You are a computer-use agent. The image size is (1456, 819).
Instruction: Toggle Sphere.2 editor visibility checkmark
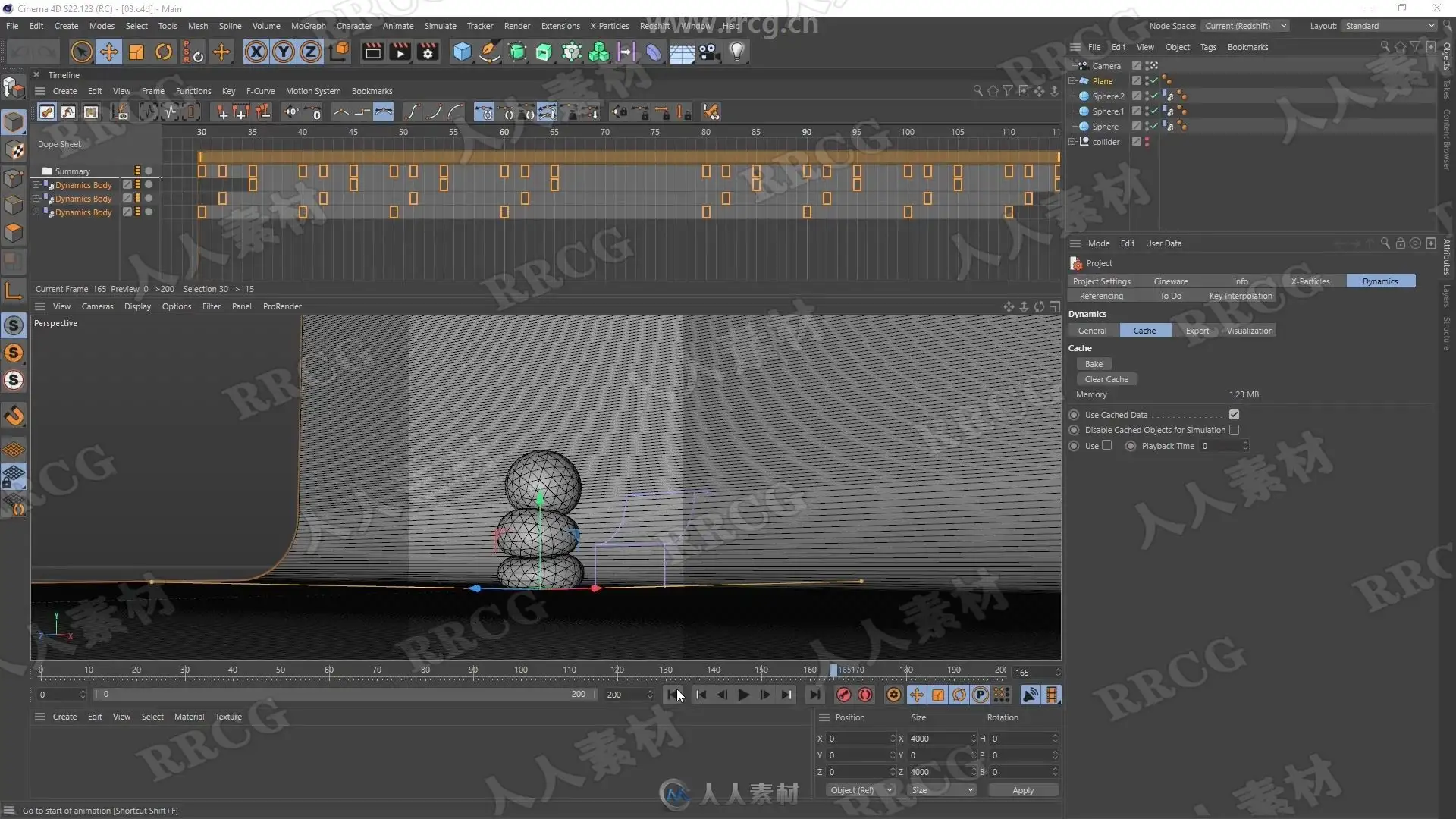coord(1153,96)
